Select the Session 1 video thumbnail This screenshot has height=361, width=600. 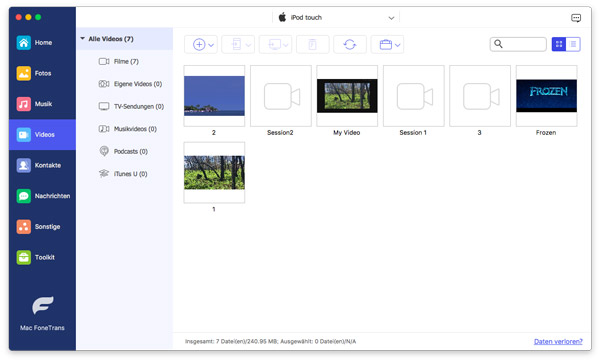click(x=414, y=96)
